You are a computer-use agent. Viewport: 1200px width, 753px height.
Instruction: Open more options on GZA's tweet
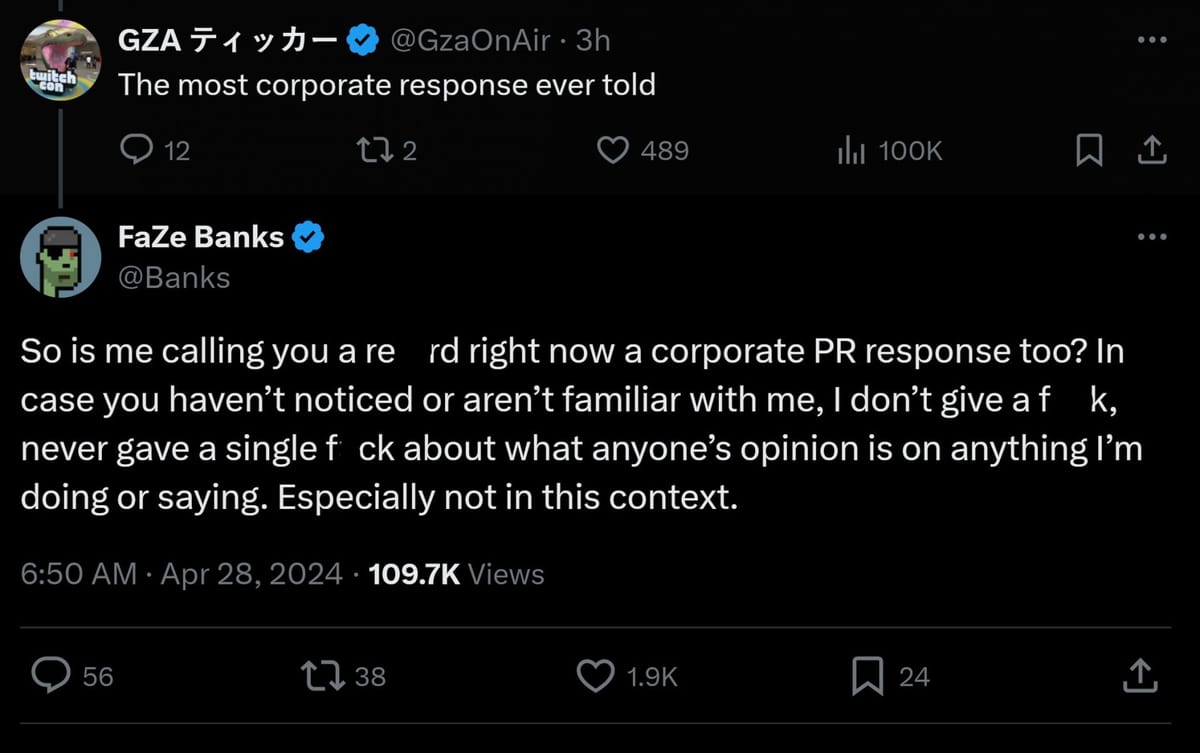pos(1150,38)
